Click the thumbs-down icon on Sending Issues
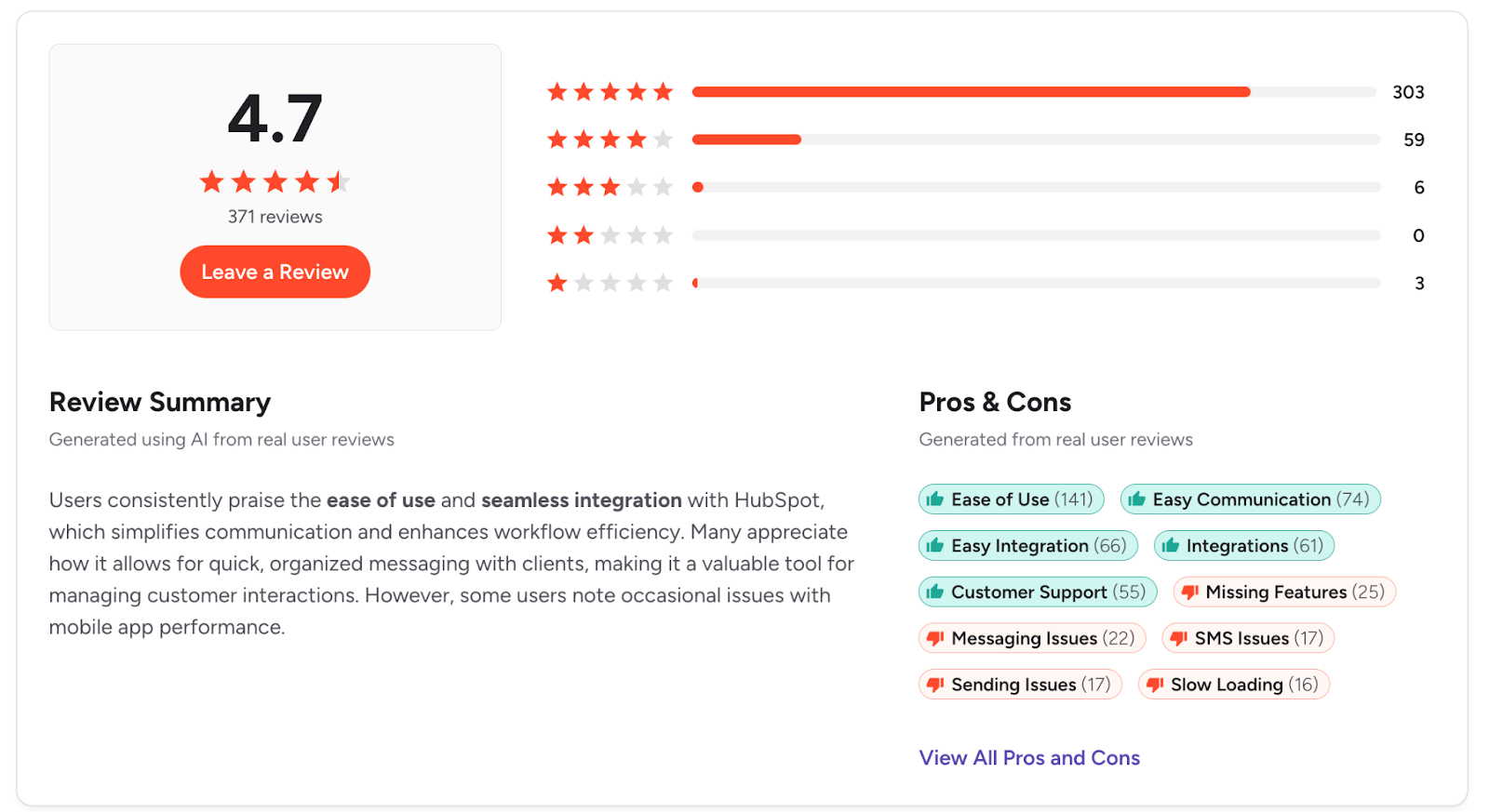Viewport: 1489px width, 812px height. (x=933, y=685)
